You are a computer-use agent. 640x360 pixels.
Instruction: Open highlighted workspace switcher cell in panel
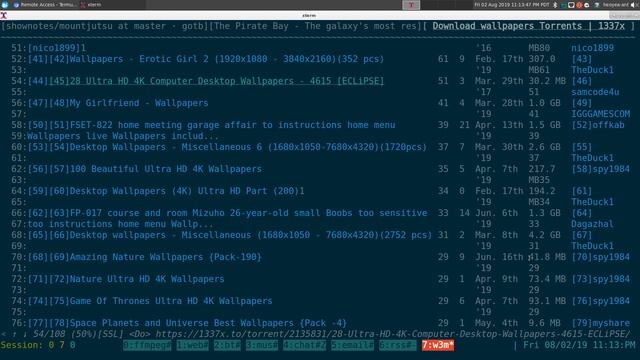point(411,5)
